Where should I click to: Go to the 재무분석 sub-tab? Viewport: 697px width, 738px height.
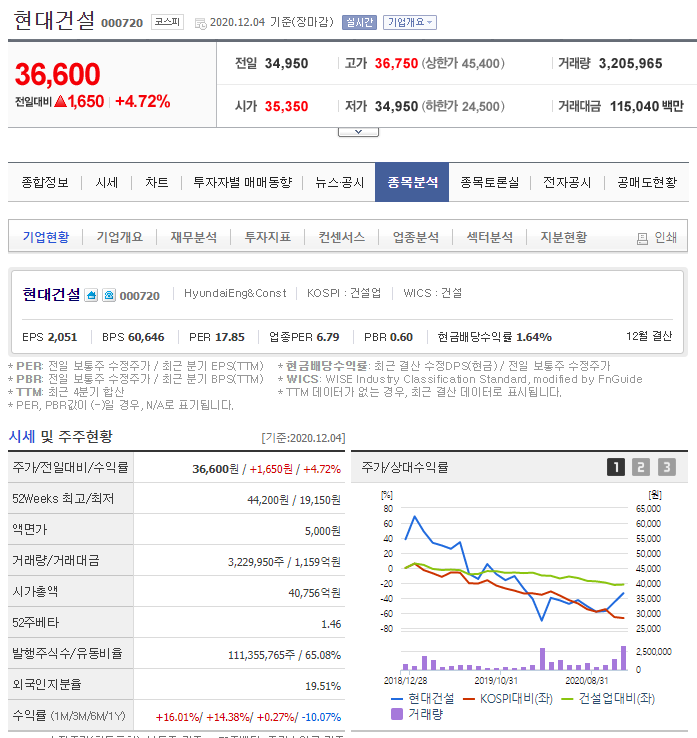[193, 237]
